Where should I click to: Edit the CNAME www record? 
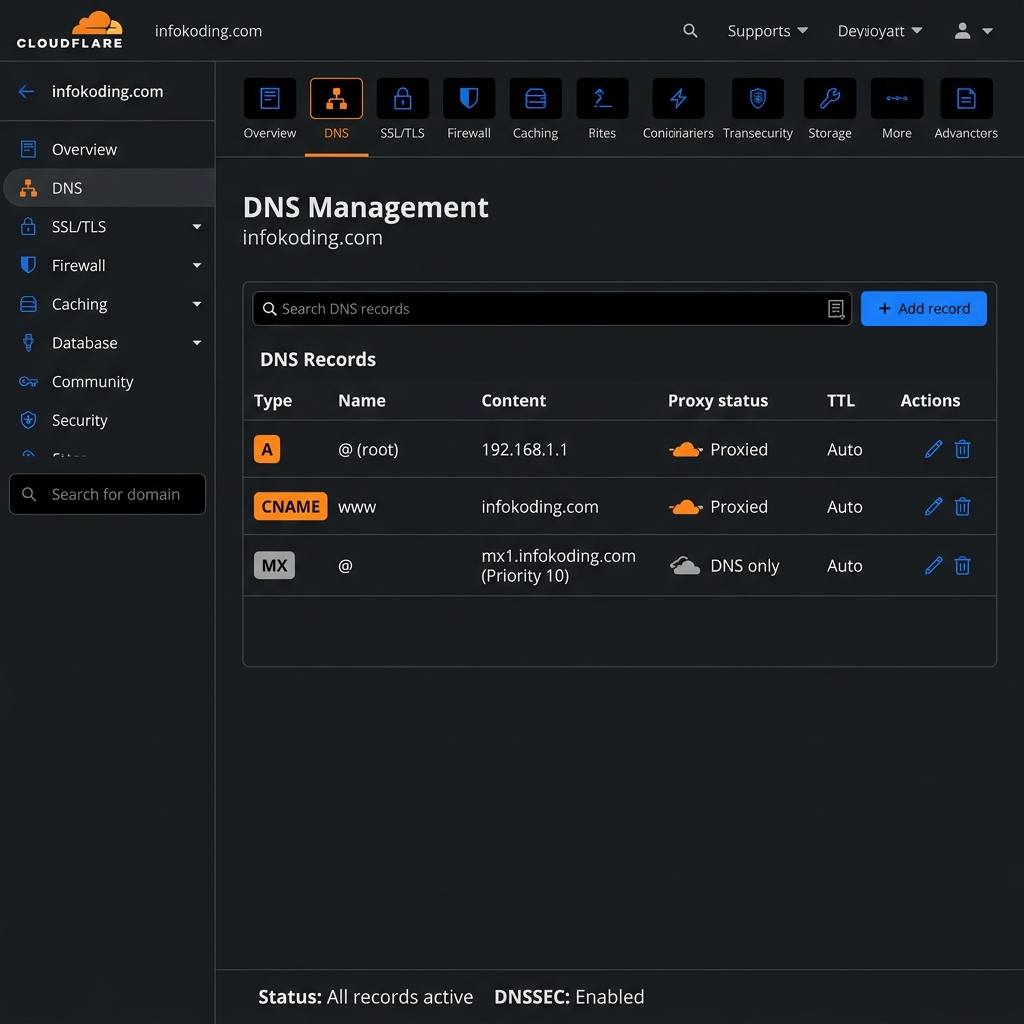pos(933,507)
